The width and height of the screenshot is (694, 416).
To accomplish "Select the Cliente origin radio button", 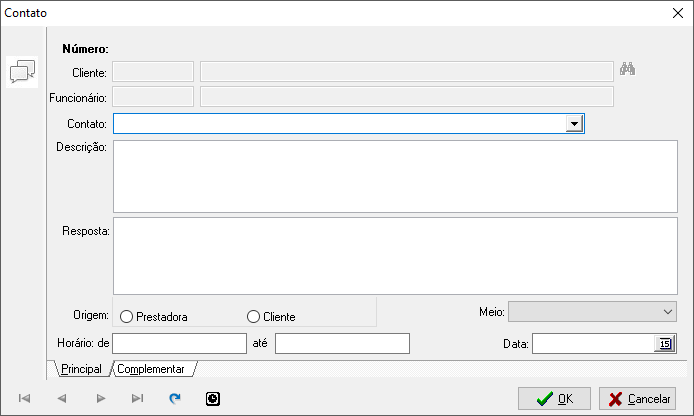I will click(x=253, y=317).
